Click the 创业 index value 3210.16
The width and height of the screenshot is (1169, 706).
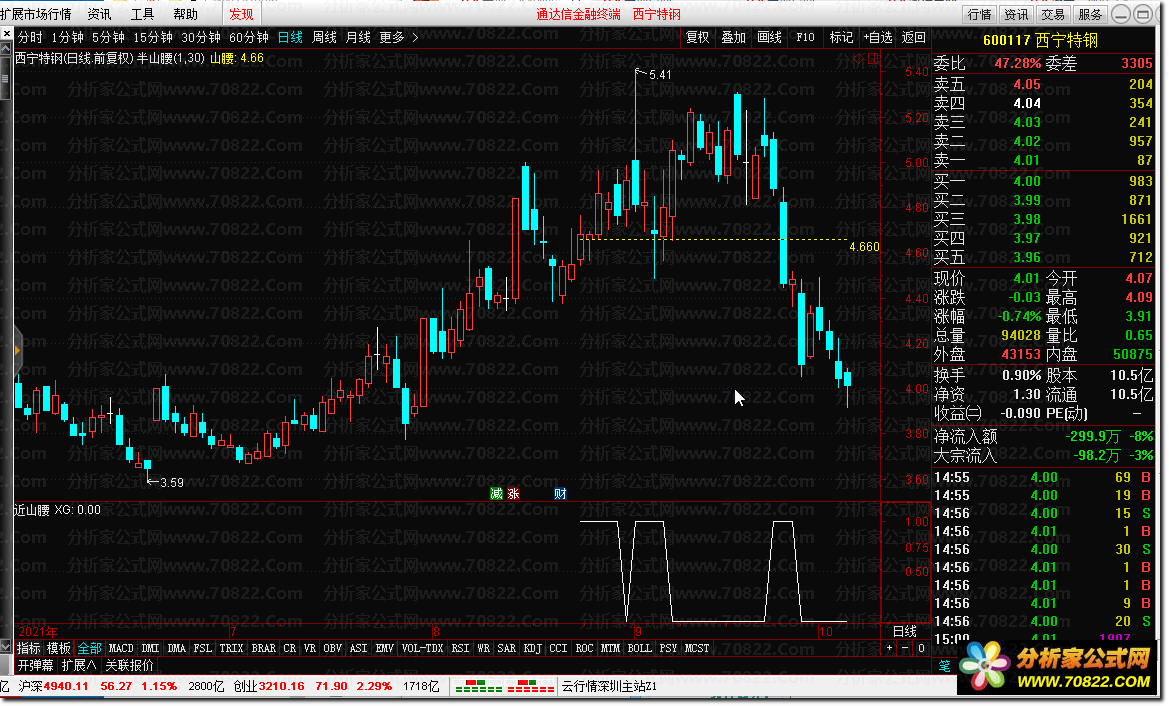pos(282,686)
